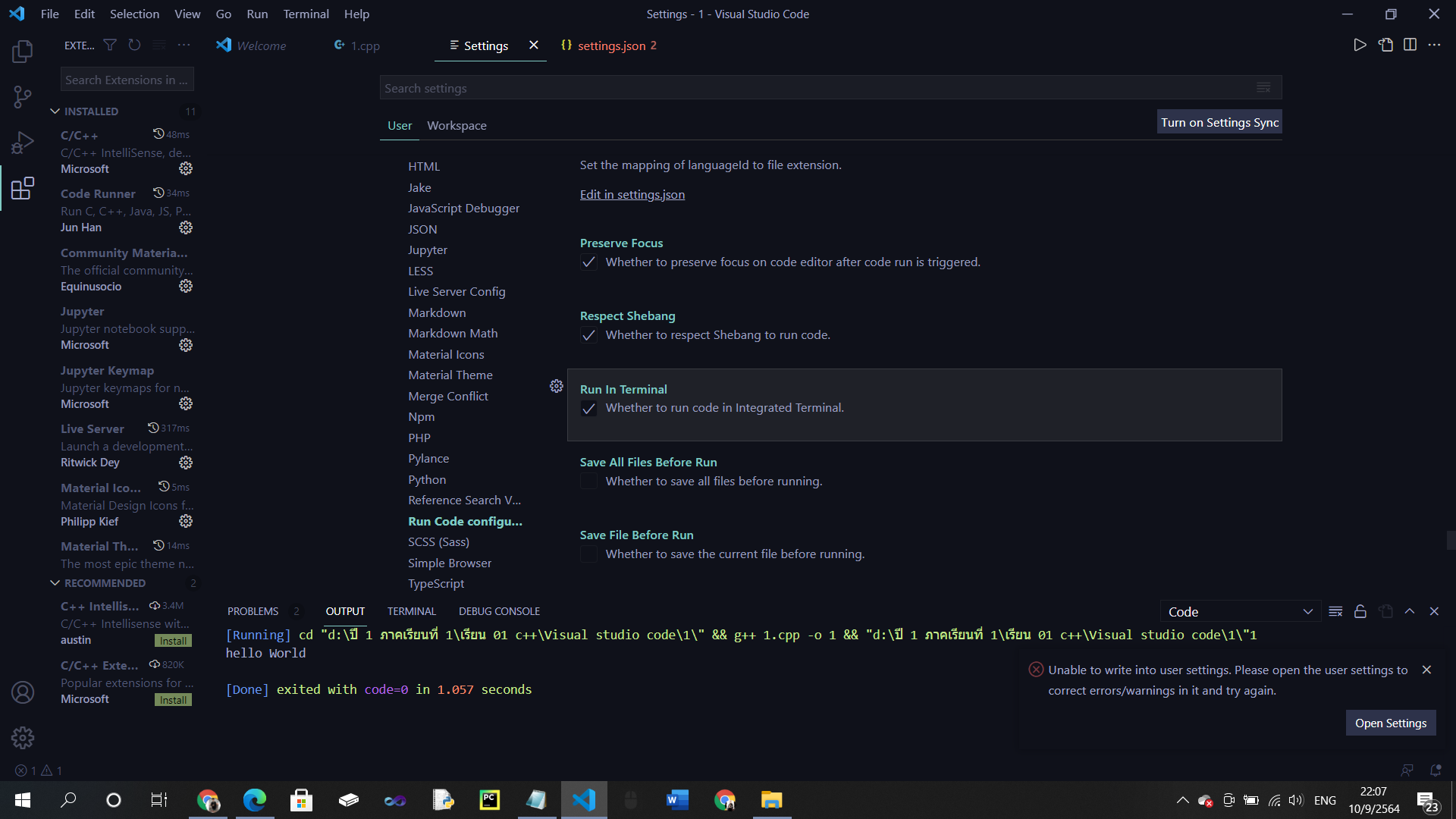Open Word from taskbar
1456x819 pixels.
[677, 800]
